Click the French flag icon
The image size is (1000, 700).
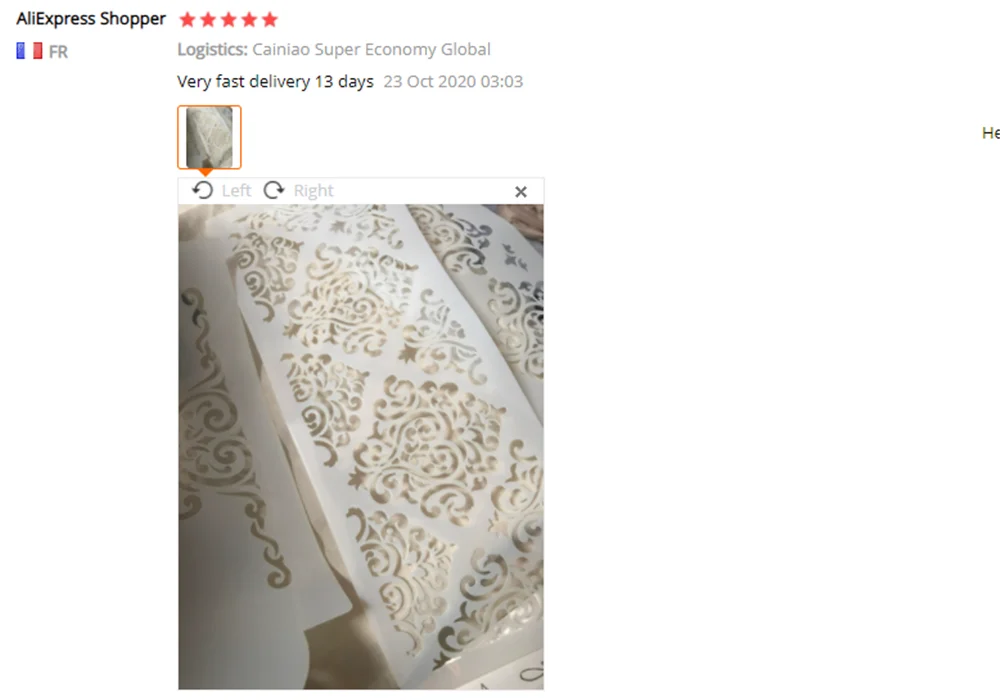29,51
